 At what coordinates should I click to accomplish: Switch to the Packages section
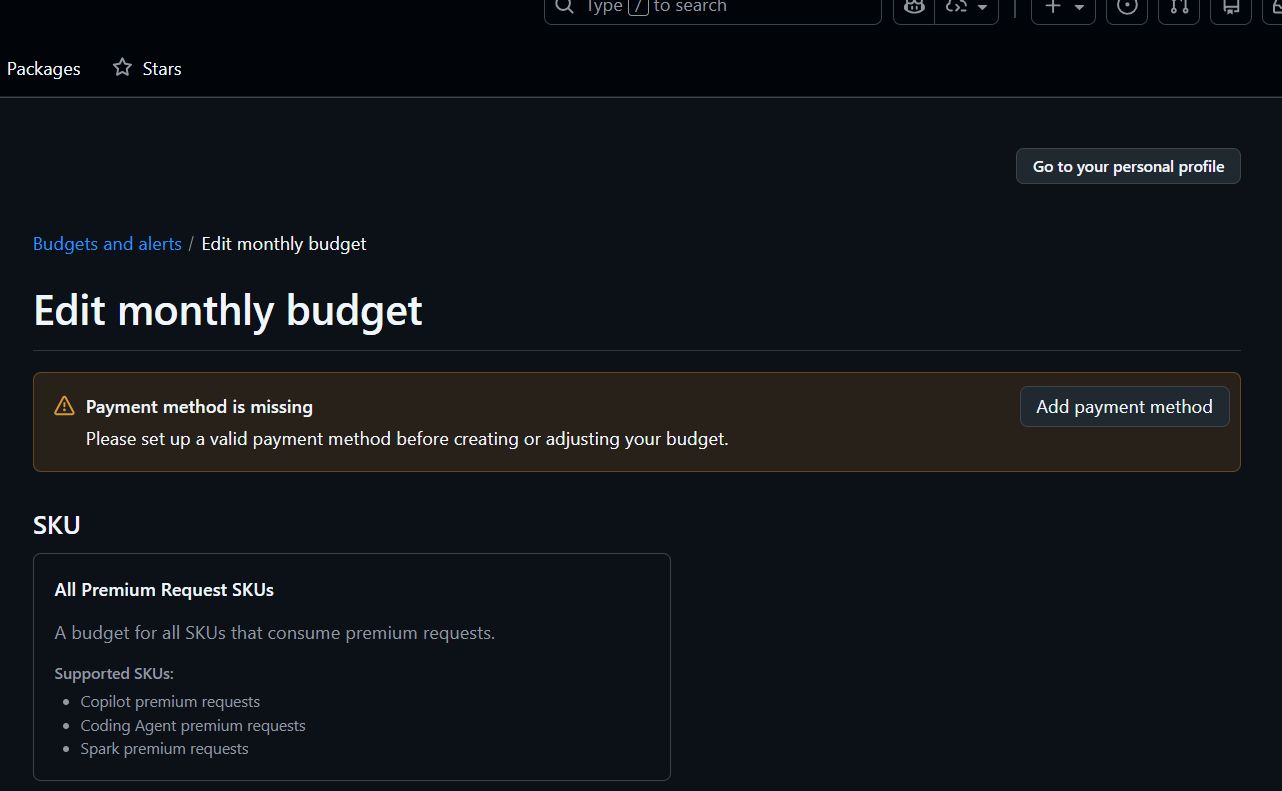[x=43, y=68]
